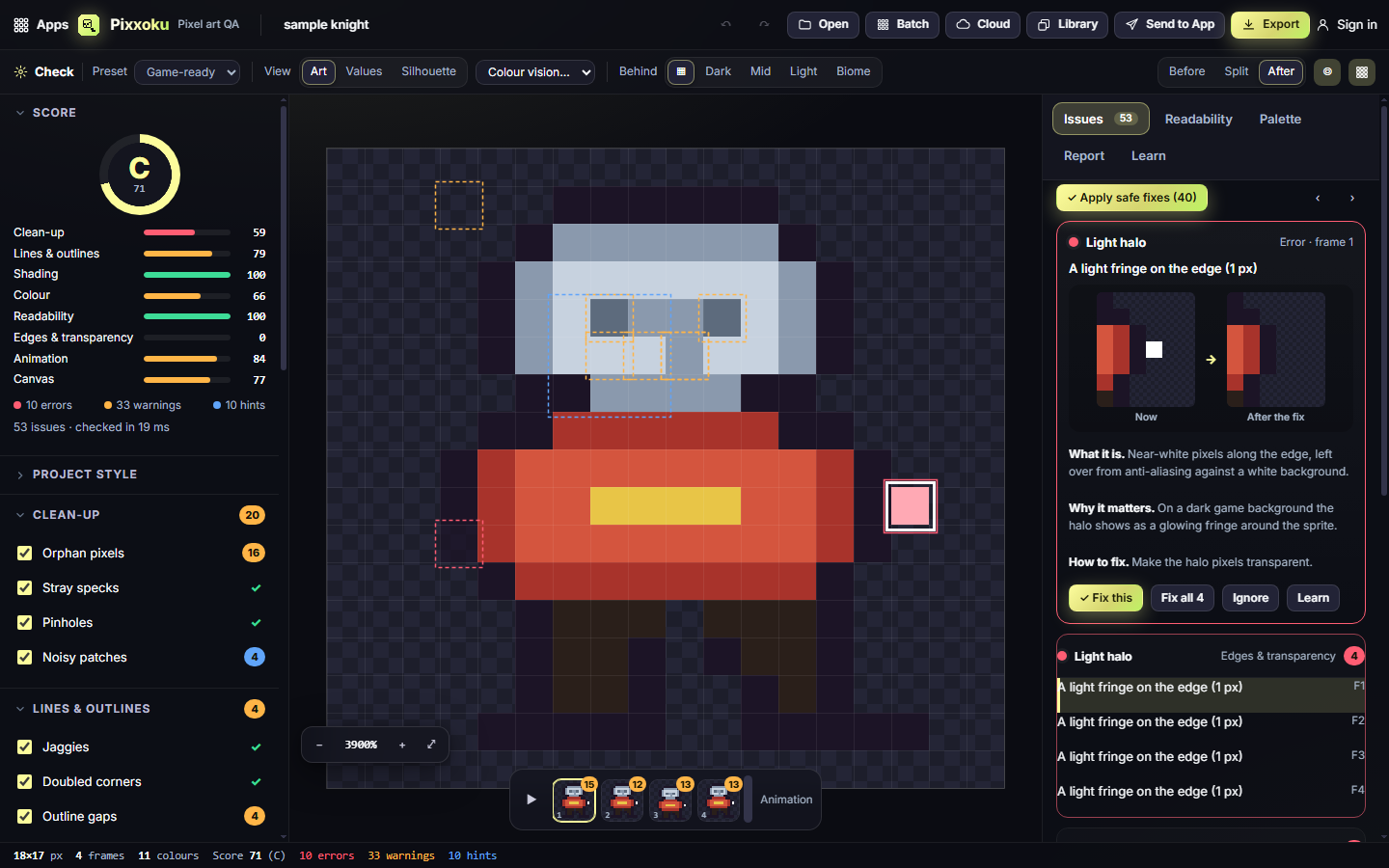
Task: Toggle Outline gaps checkbox
Action: pos(25,817)
